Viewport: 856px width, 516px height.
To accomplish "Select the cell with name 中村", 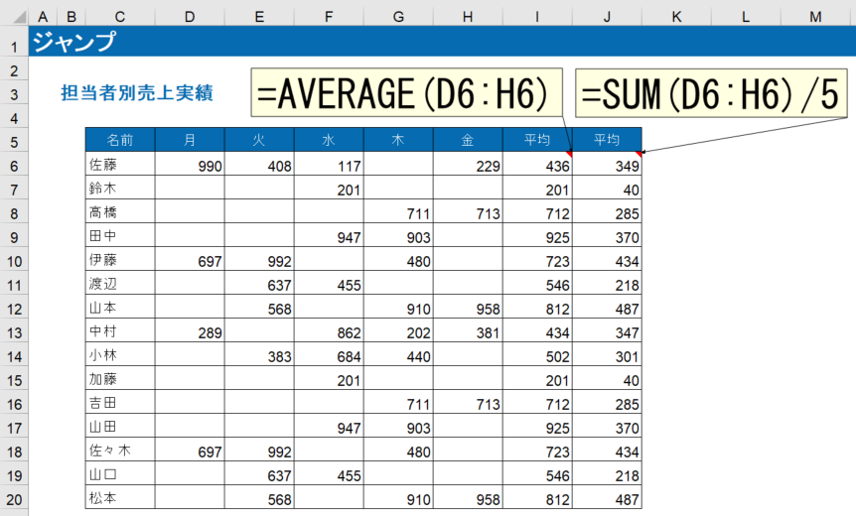I will (x=120, y=331).
